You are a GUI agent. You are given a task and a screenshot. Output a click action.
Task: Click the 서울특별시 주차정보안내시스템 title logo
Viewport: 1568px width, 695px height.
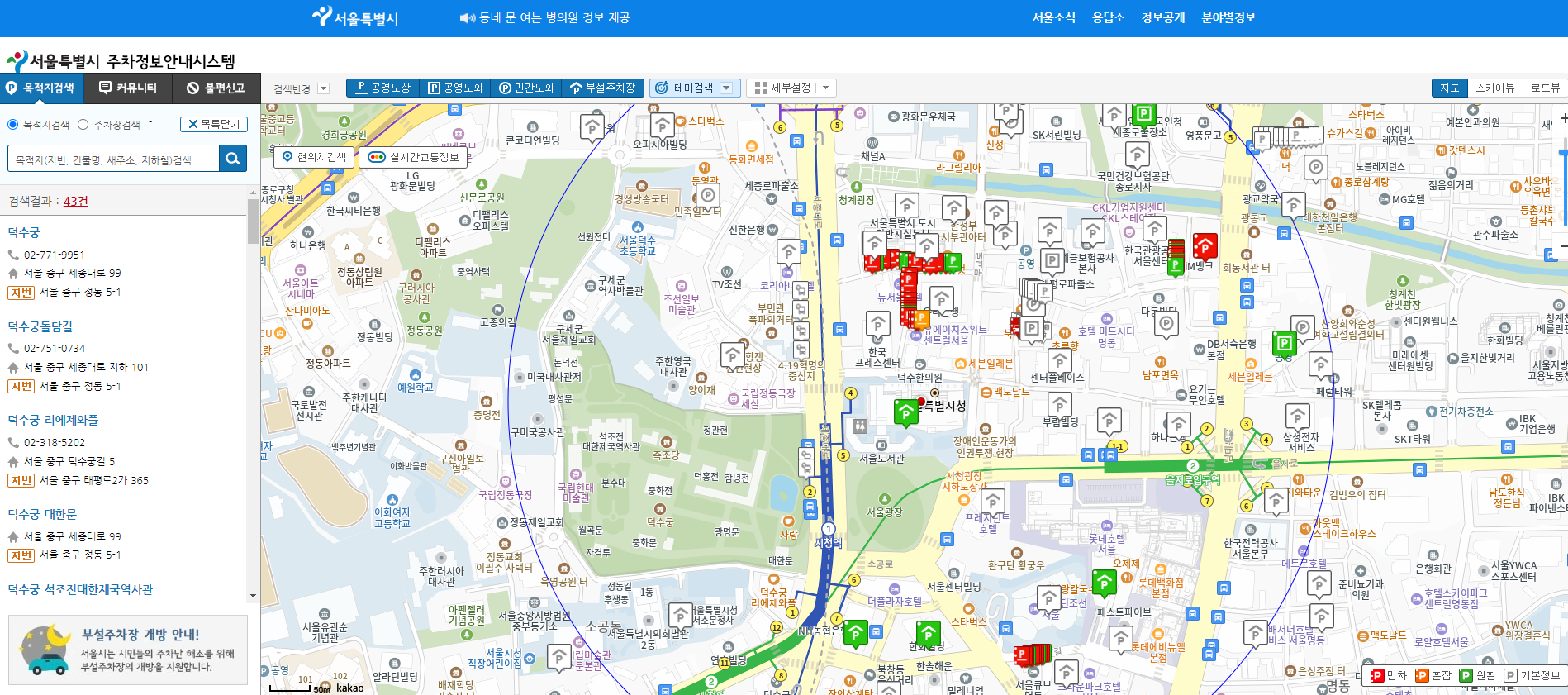tap(121, 61)
